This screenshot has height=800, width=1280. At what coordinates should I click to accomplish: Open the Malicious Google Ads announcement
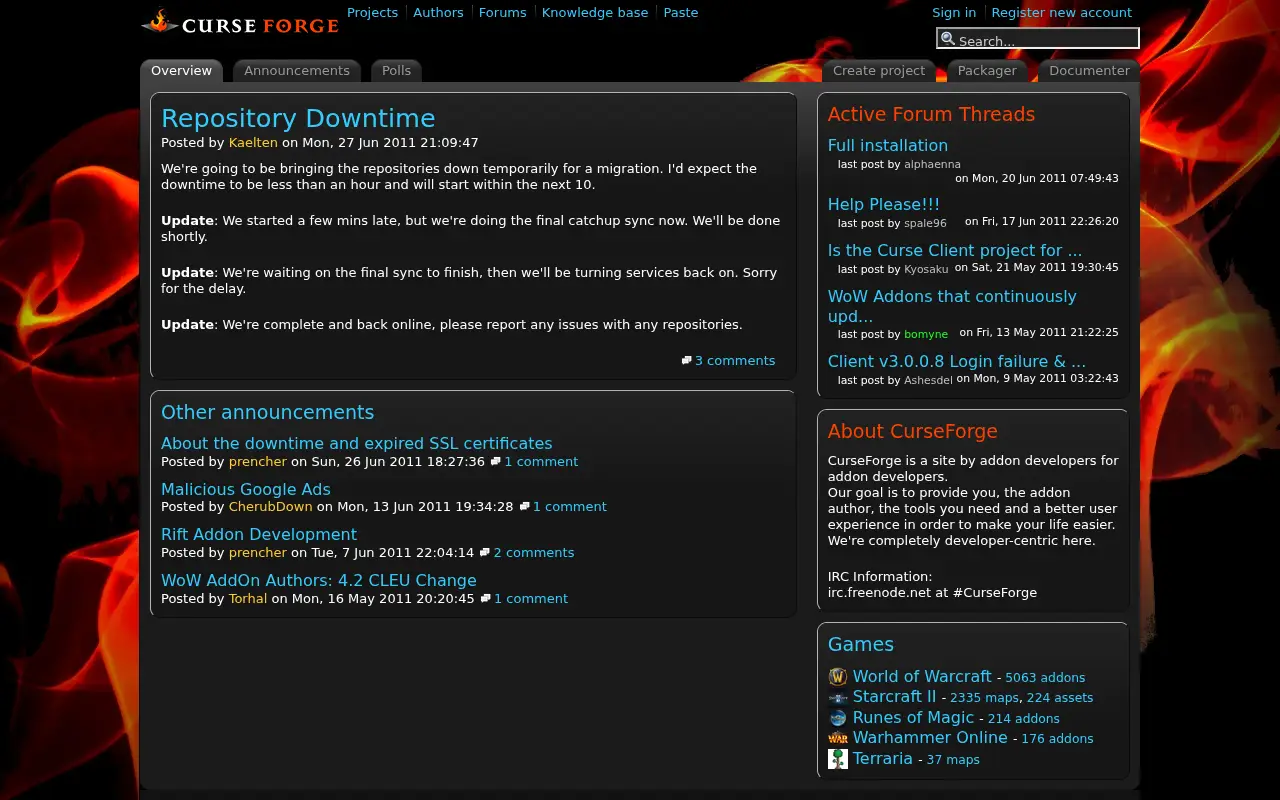tap(246, 489)
